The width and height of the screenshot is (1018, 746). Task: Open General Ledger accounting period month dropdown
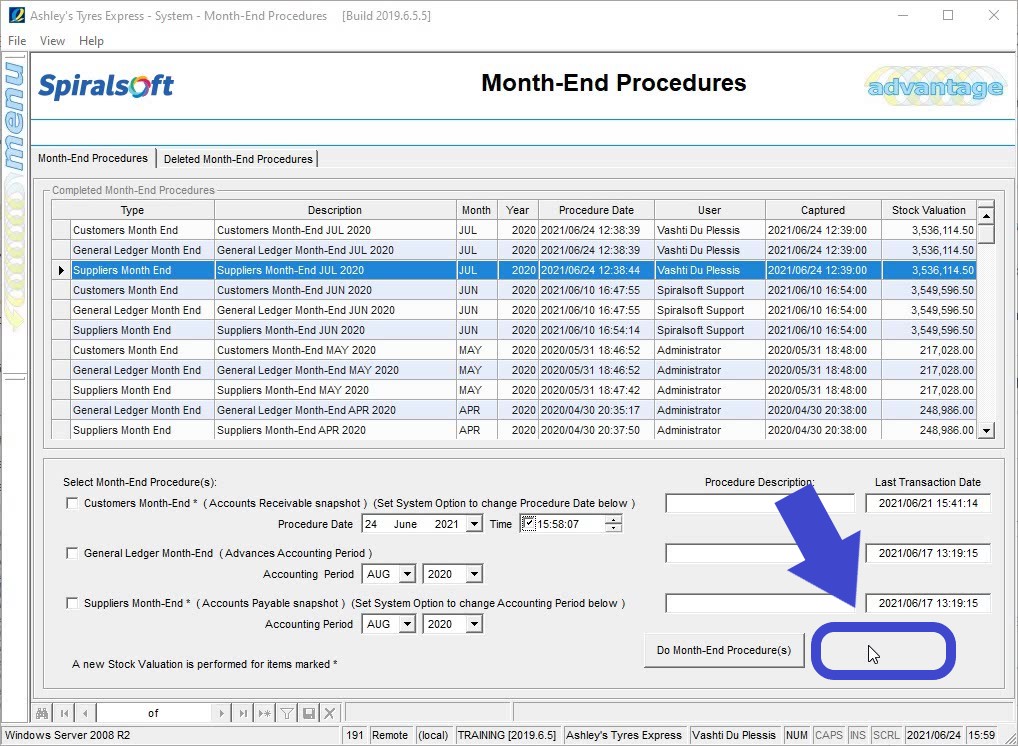tap(407, 574)
